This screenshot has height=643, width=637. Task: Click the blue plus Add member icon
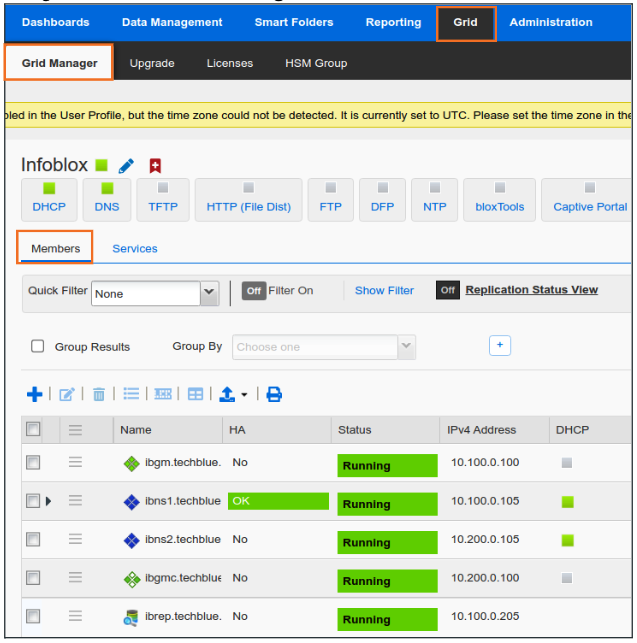pos(34,394)
